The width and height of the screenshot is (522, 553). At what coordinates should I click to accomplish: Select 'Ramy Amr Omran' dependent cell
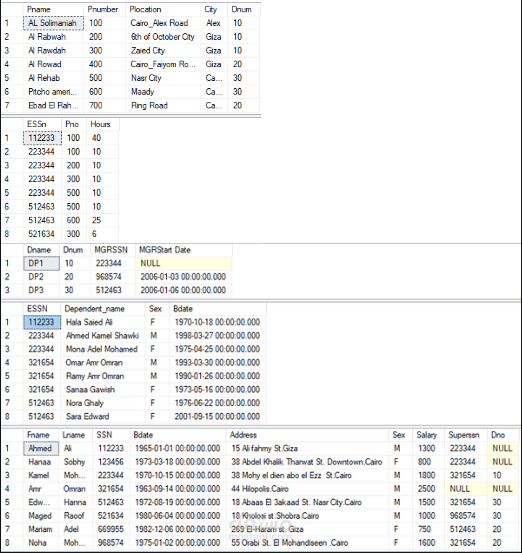[103, 376]
